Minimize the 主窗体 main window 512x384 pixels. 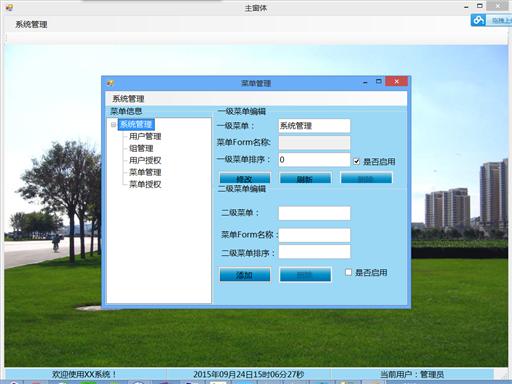point(466,6)
